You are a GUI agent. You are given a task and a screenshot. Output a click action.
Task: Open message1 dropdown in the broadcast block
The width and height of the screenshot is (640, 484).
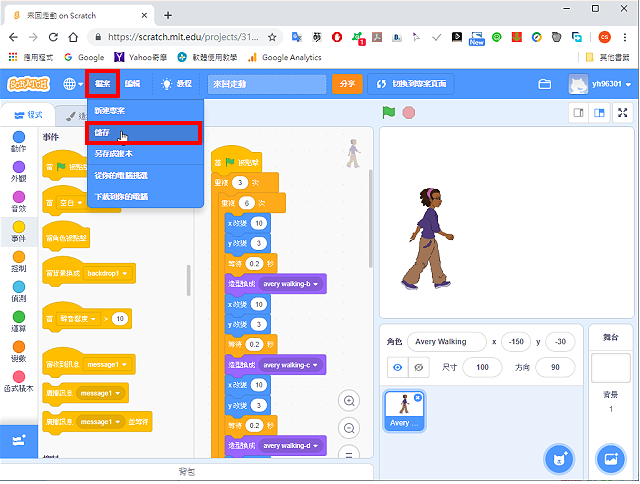click(100, 393)
